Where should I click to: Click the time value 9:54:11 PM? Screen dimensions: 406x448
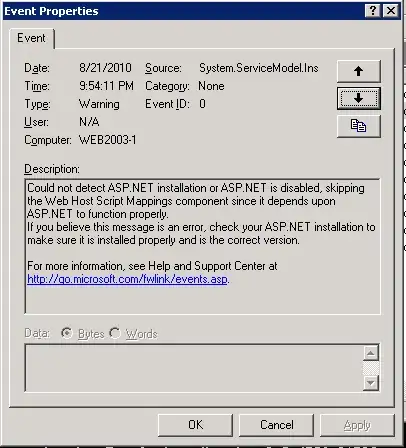(x=106, y=86)
